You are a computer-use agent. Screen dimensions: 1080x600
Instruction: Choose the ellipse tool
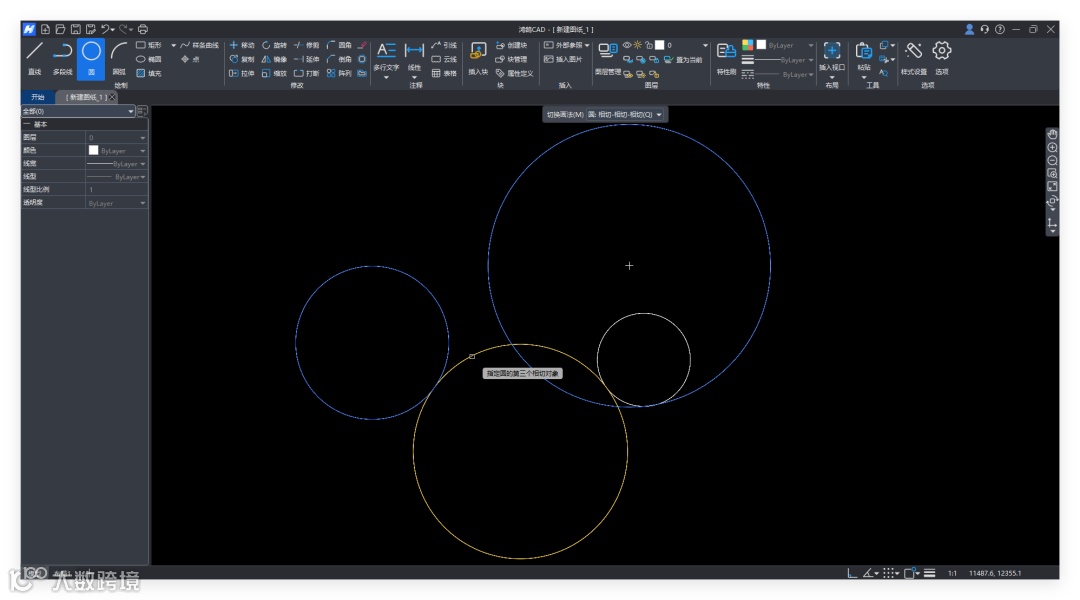pyautogui.click(x=148, y=59)
